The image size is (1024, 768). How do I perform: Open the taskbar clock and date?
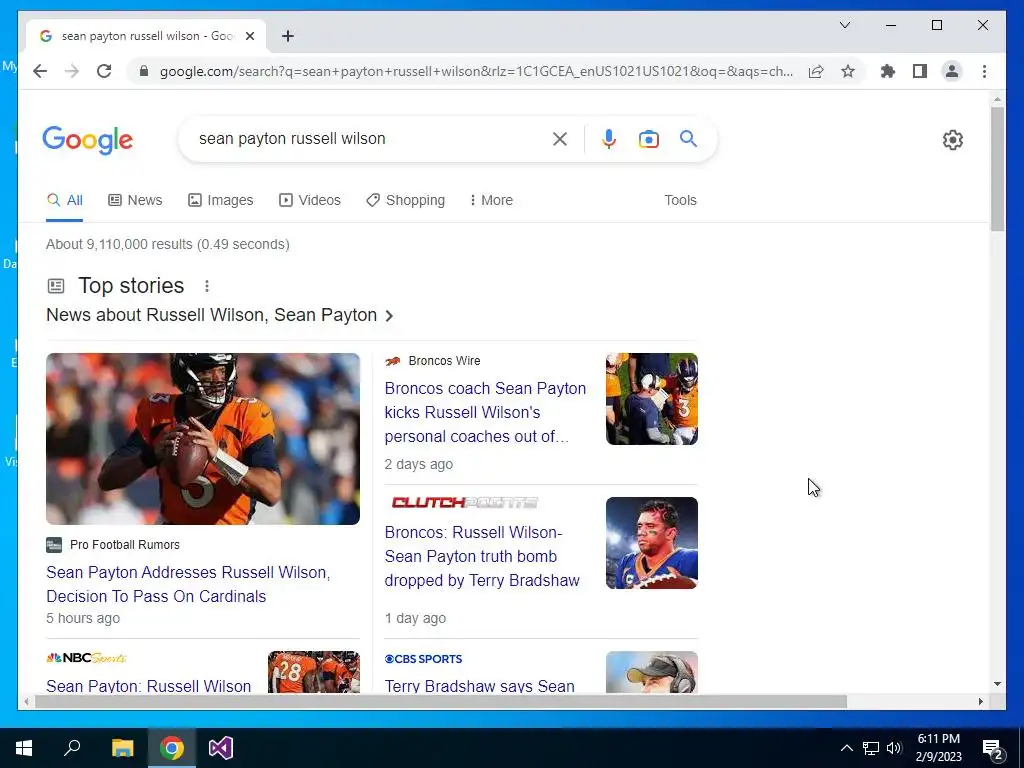[x=938, y=748]
